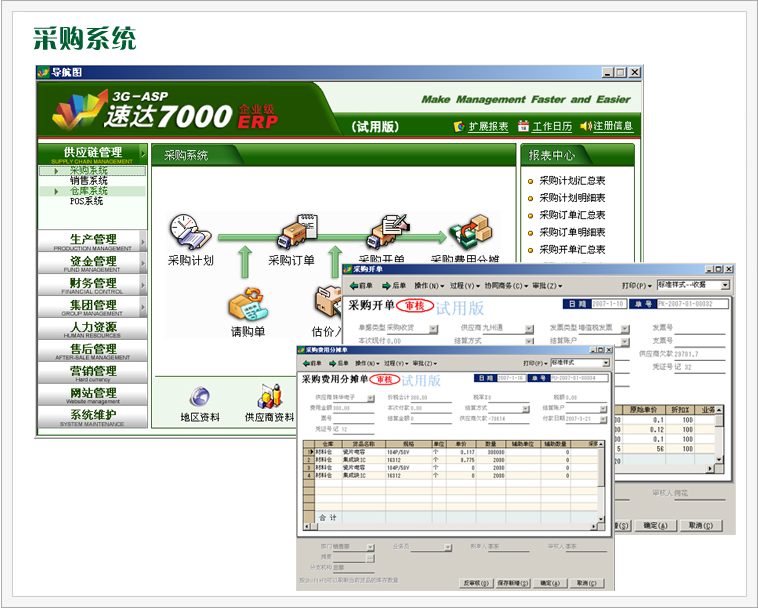Open 打印(P) menu in 采购费用分摊单 window
This screenshot has height=608, width=758.
tap(535, 363)
